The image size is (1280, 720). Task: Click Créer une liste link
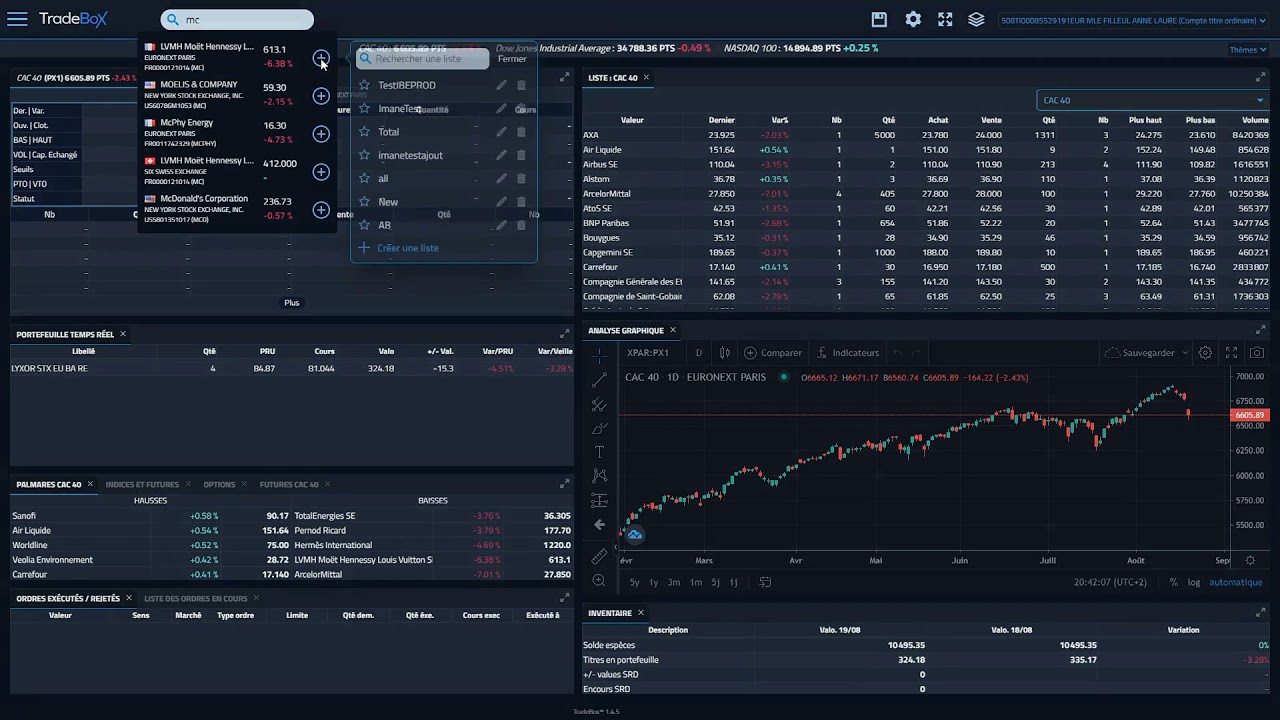tap(407, 248)
